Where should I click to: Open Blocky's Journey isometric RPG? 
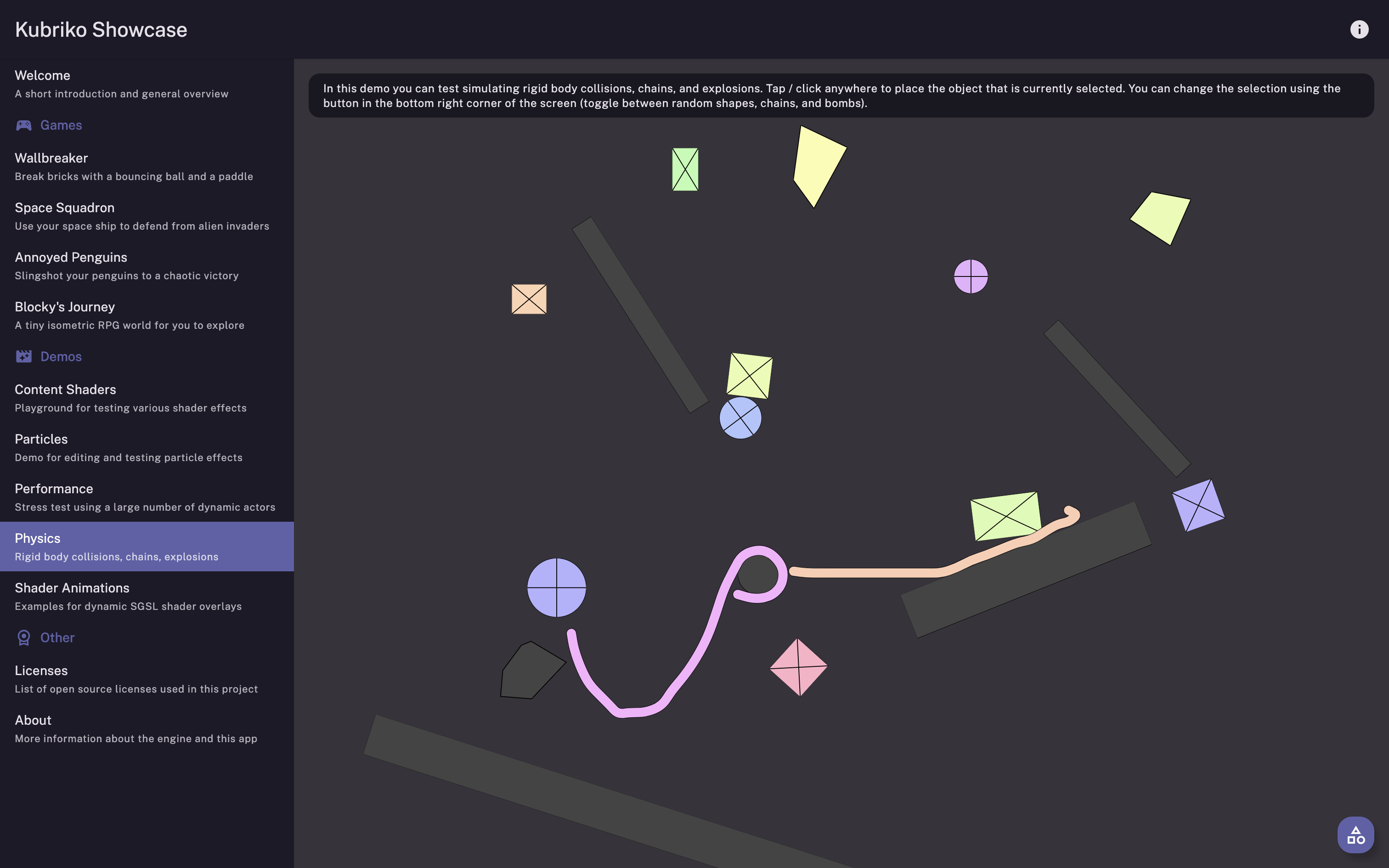point(115,315)
